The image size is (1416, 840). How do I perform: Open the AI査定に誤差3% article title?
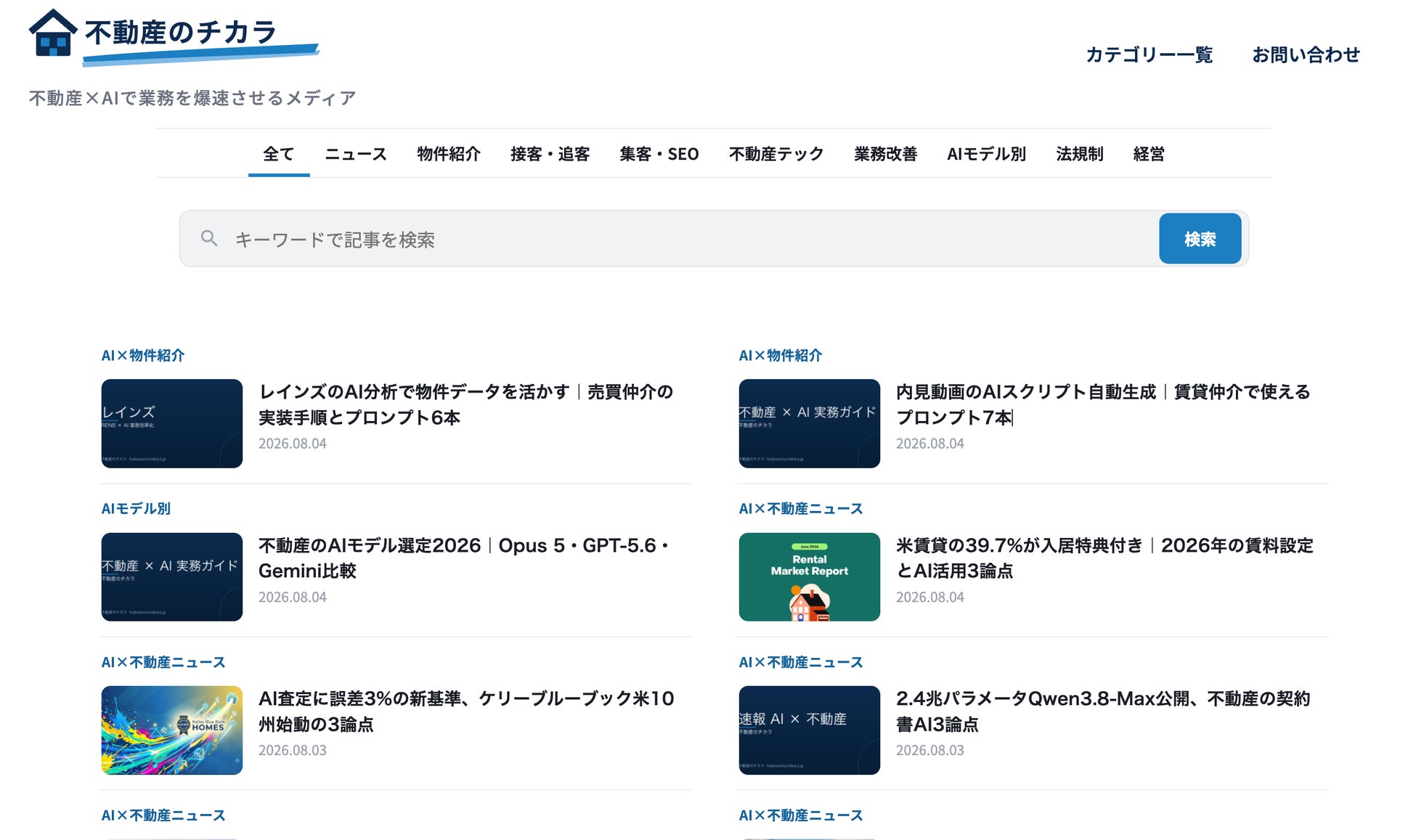466,711
